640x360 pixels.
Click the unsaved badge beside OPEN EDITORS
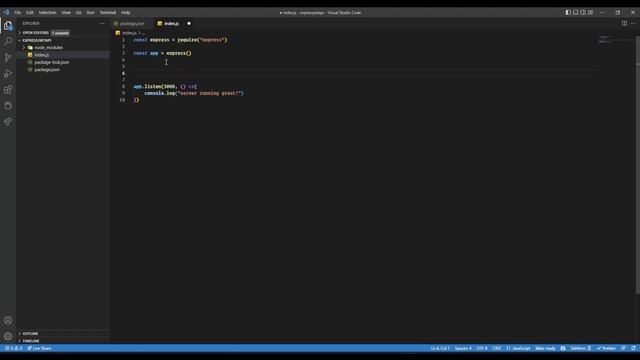click(60, 33)
